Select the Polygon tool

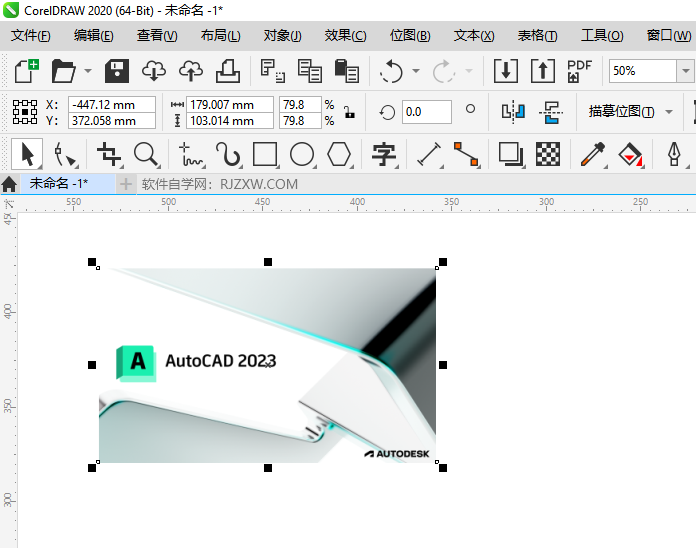[339, 154]
